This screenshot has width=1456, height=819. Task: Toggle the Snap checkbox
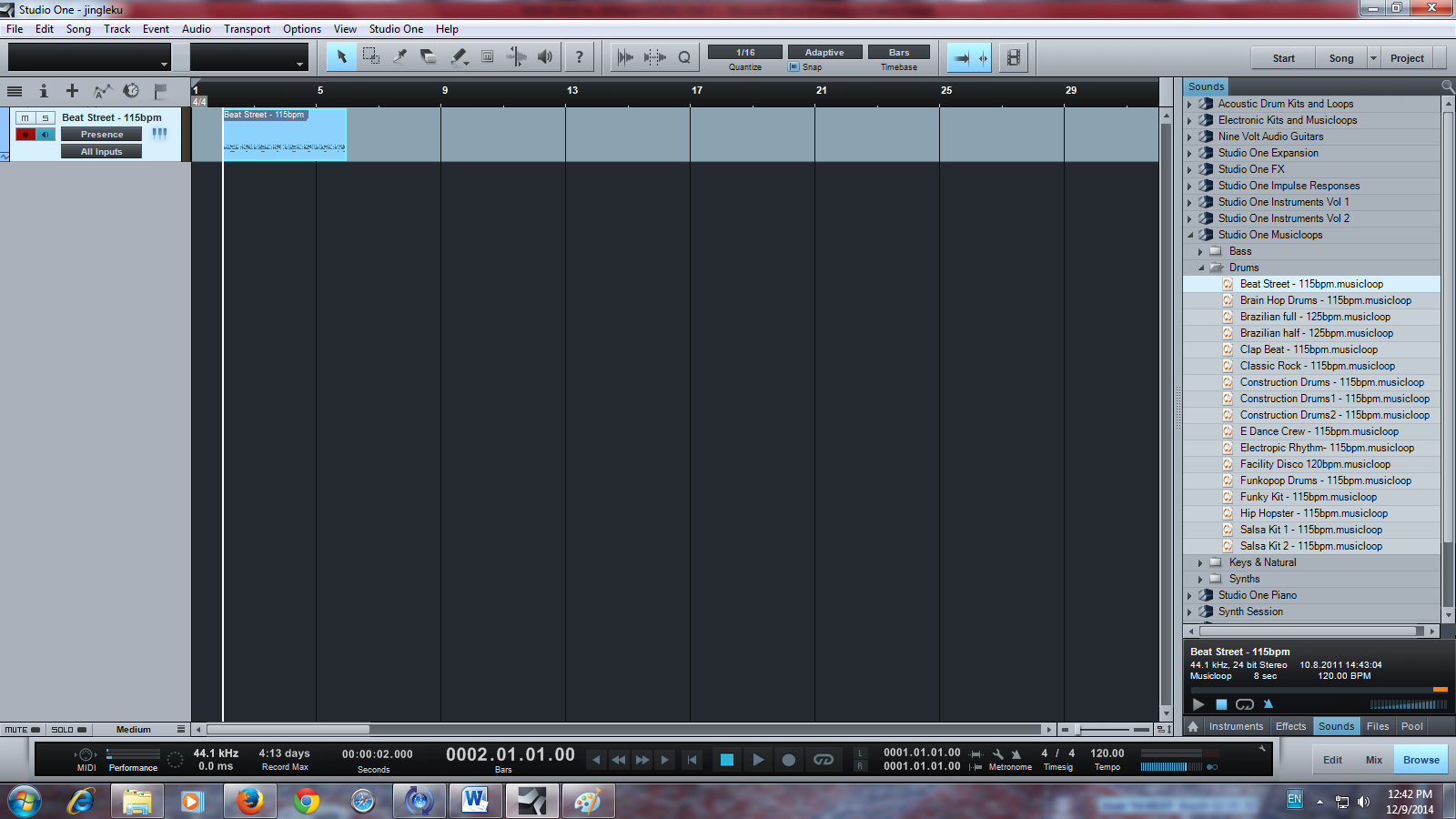pyautogui.click(x=794, y=66)
